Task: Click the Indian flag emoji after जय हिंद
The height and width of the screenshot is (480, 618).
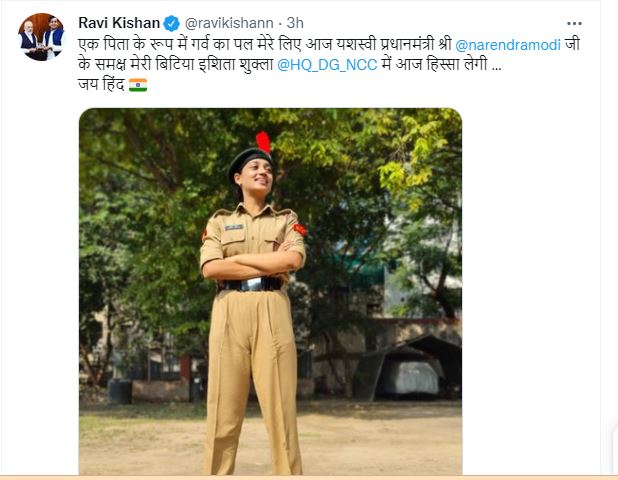Action: pyautogui.click(x=138, y=85)
